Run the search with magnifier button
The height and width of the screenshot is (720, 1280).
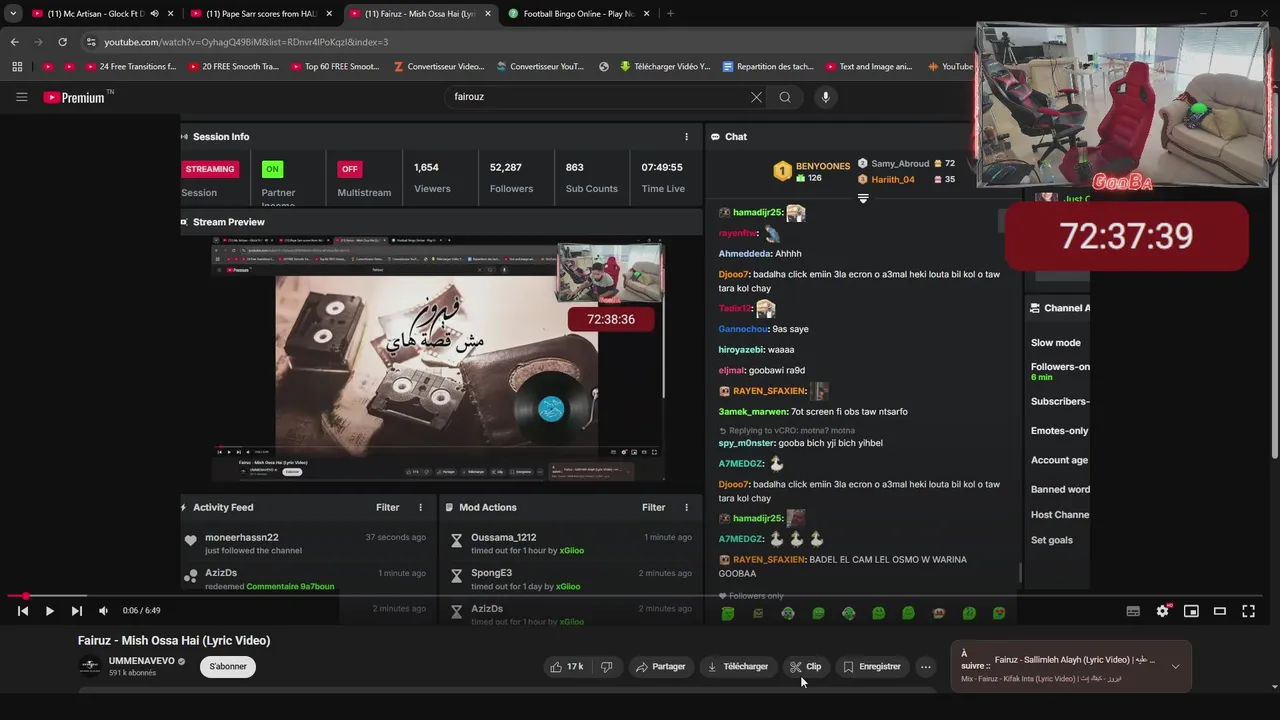pos(785,97)
